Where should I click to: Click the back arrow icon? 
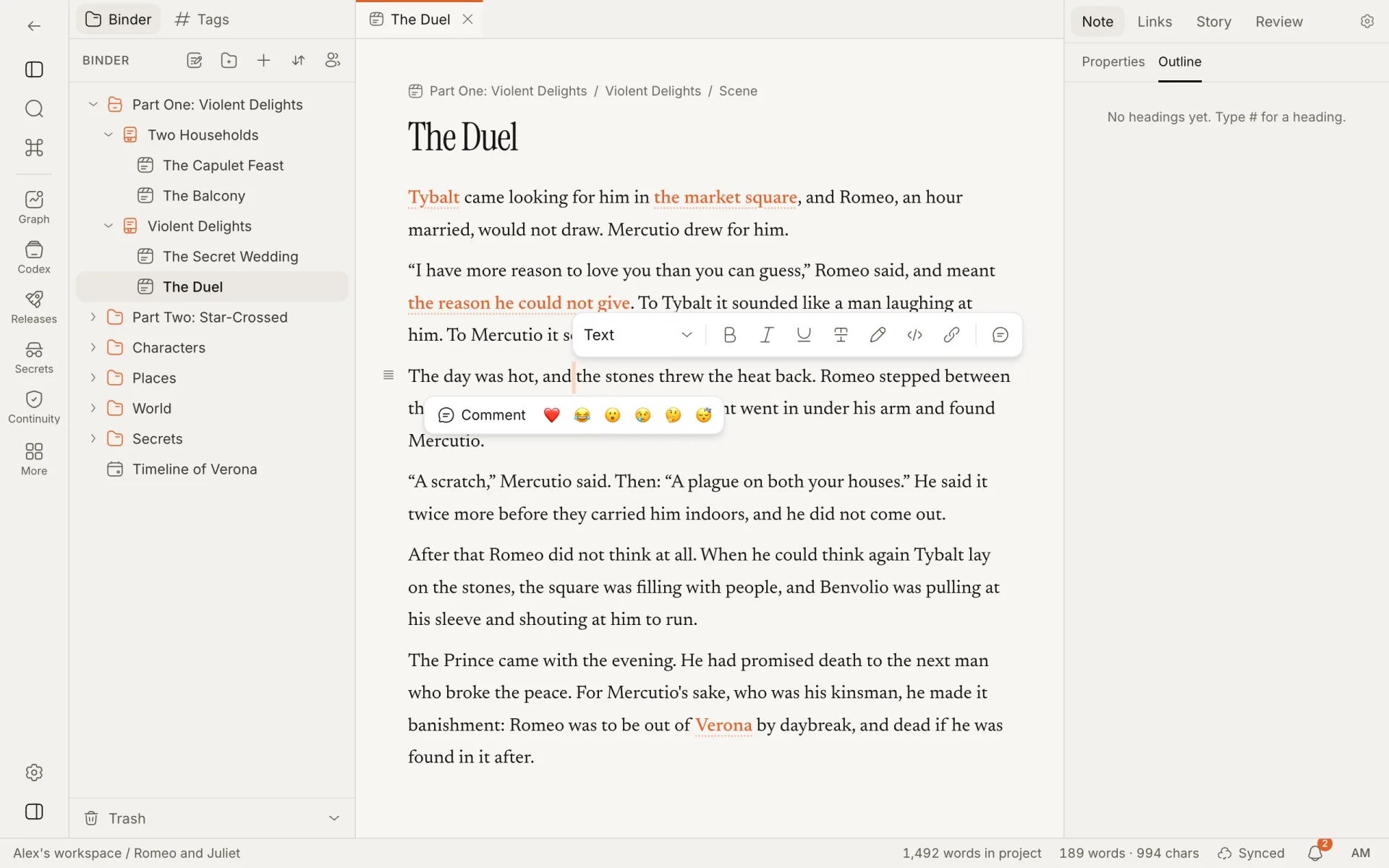[34, 26]
